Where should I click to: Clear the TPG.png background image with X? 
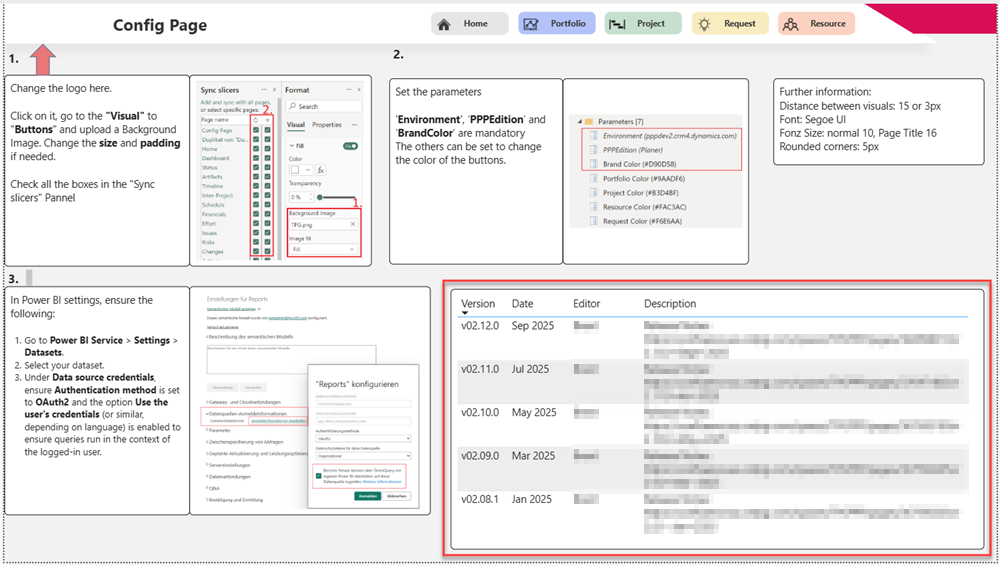pos(353,224)
